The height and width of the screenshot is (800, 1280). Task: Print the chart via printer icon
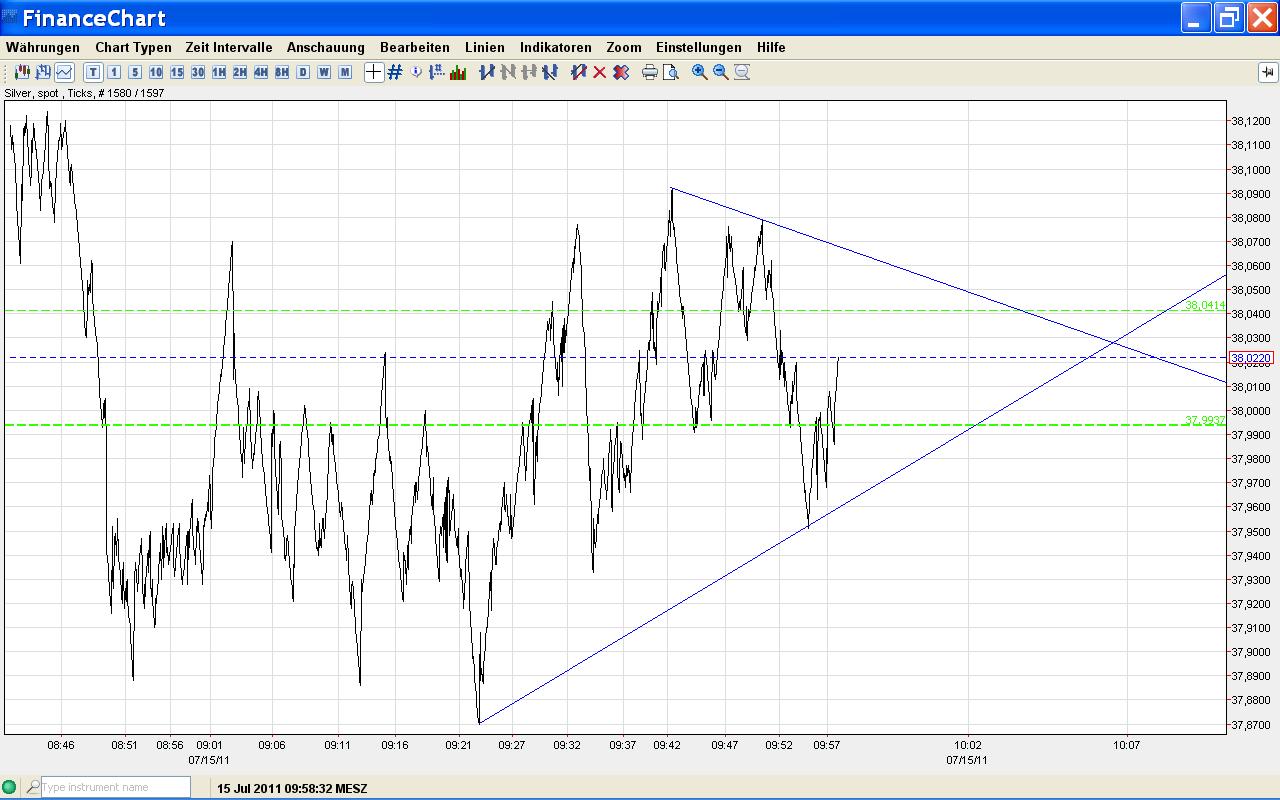649,72
